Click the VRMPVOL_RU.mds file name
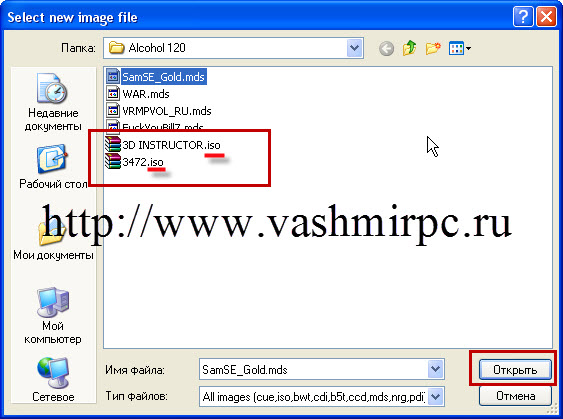 click(x=167, y=111)
